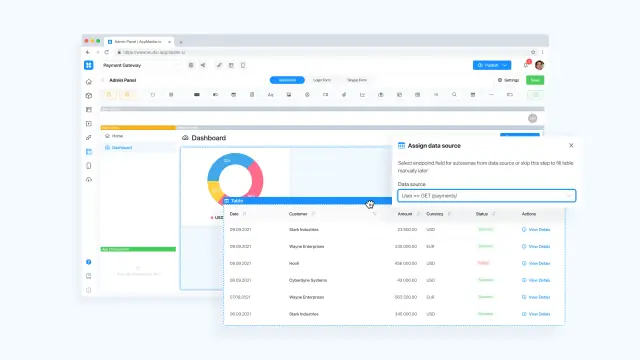Switch to the Login Form tab
640x360 pixels.
coord(322,80)
